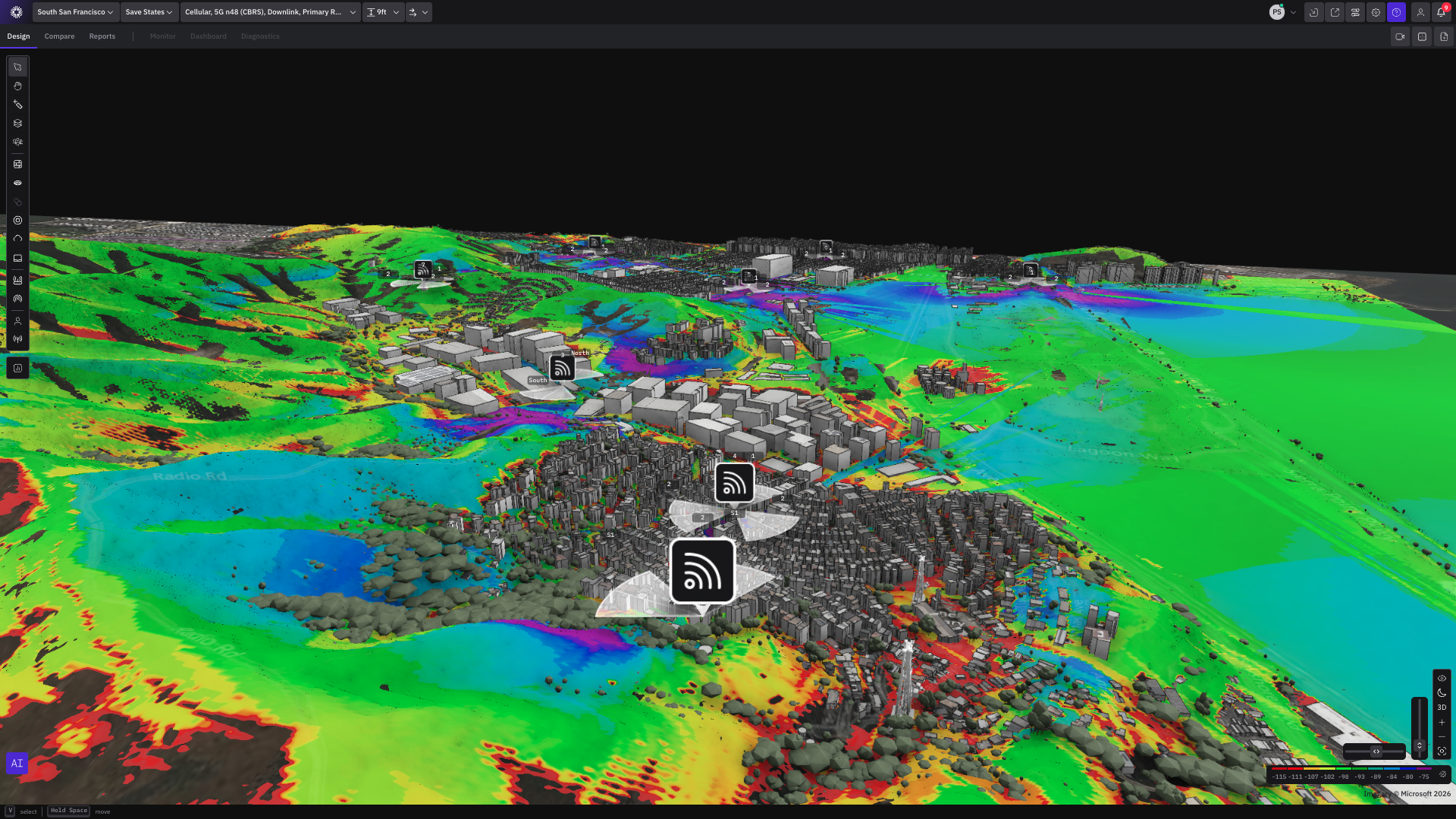1456x819 pixels.
Task: Click the notifications bell icon
Action: (x=1441, y=12)
